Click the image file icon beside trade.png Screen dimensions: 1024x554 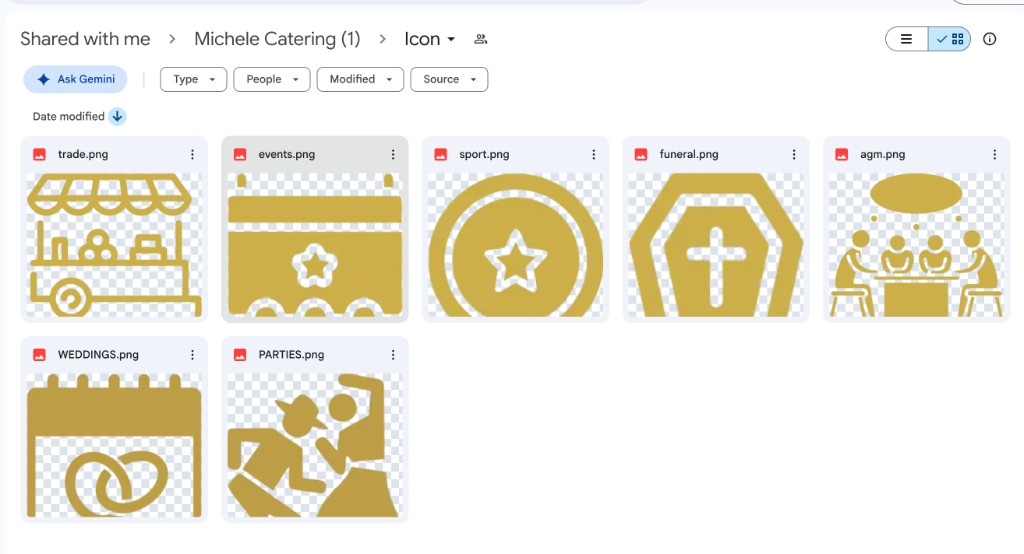click(x=40, y=154)
